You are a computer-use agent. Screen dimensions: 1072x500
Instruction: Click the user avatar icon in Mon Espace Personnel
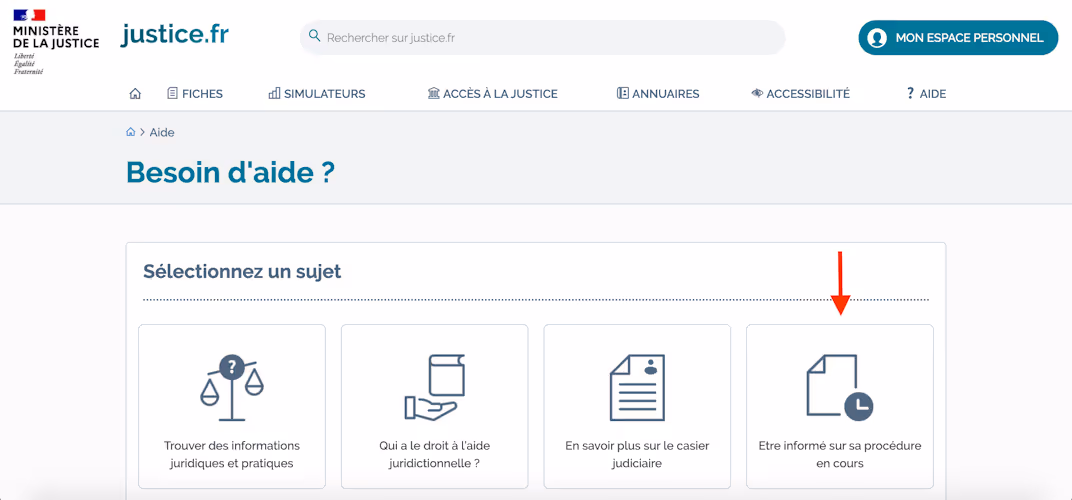(x=877, y=38)
